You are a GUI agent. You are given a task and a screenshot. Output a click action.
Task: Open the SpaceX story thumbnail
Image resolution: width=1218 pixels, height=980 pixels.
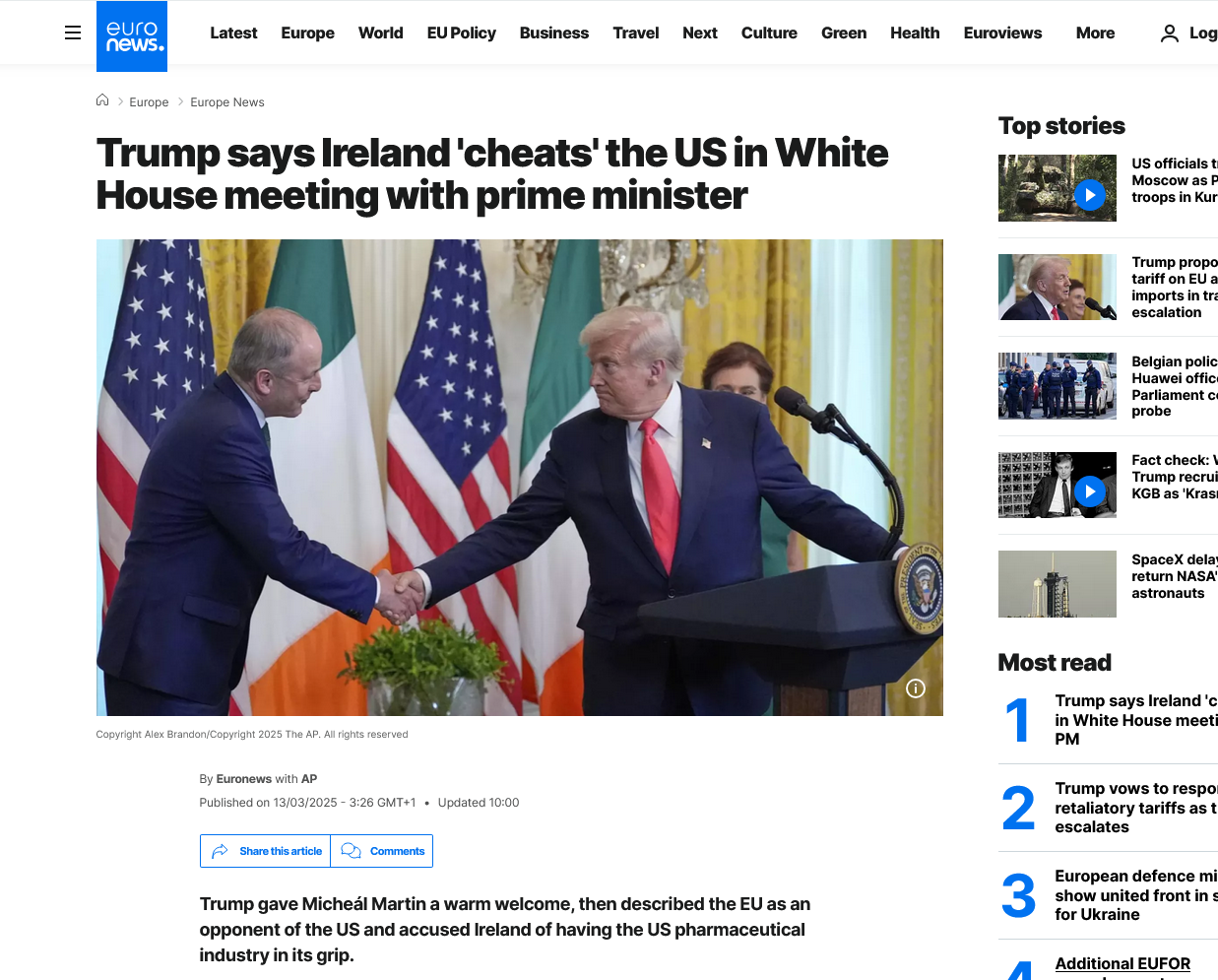click(x=1058, y=584)
